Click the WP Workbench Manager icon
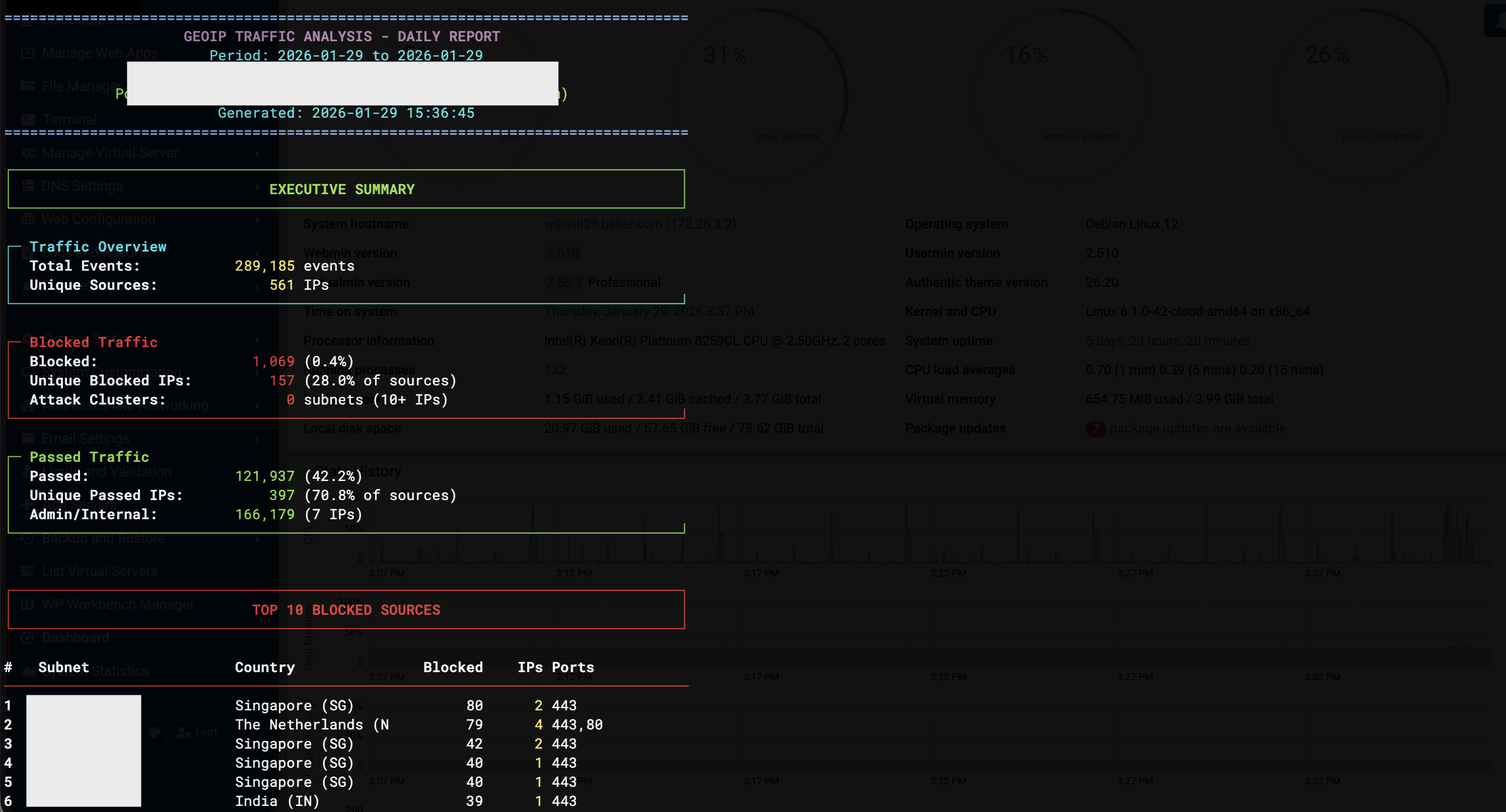Screen dimensions: 1506x812 (x=28, y=605)
